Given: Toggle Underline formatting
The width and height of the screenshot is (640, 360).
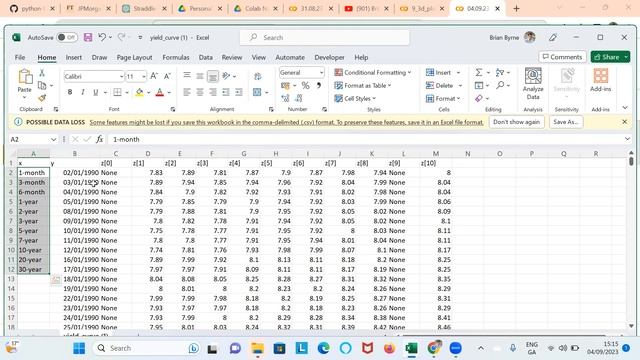Looking at the screenshot, I should point(96,92).
